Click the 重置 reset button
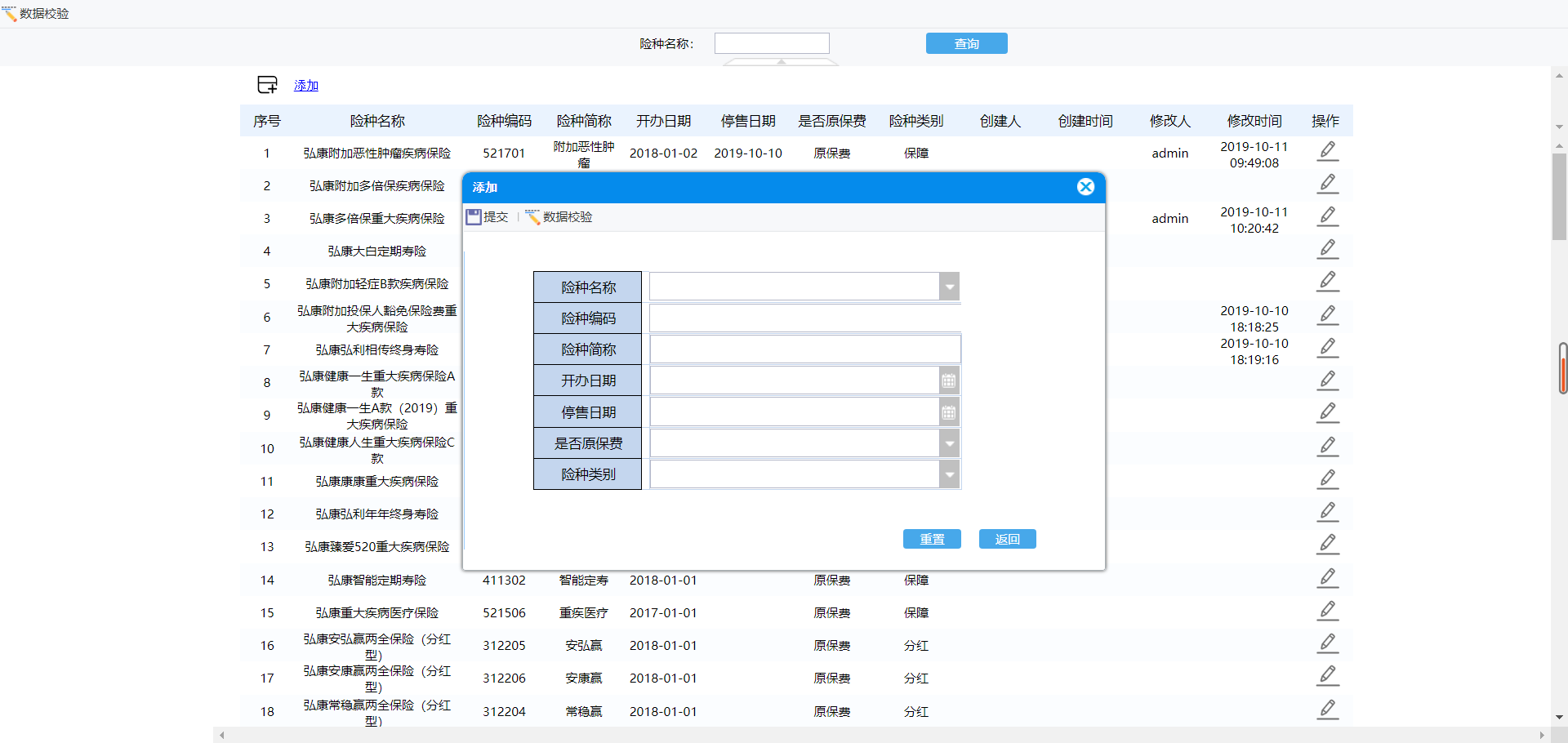1568x743 pixels. [x=932, y=539]
